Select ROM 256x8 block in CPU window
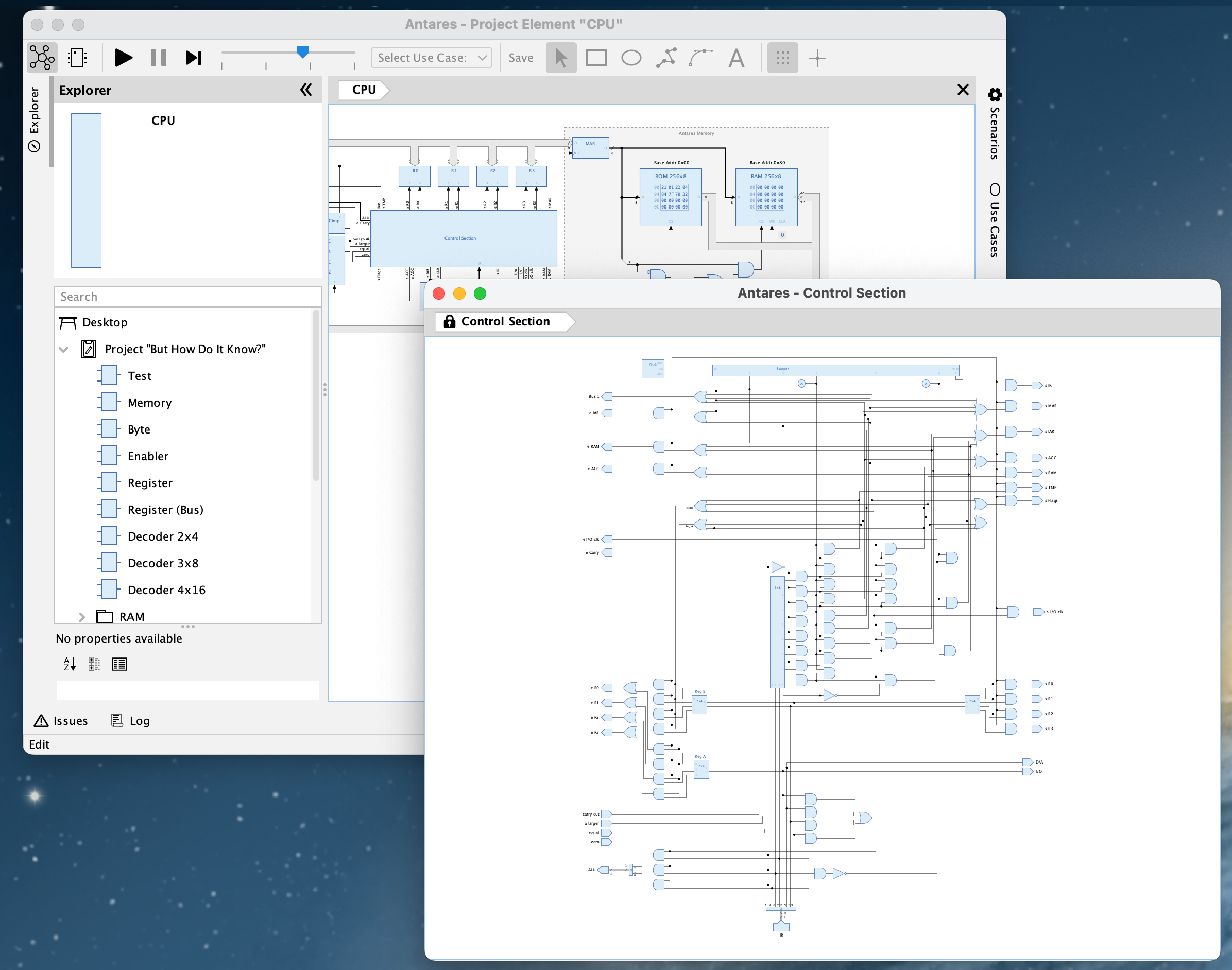Image resolution: width=1232 pixels, height=970 pixels. click(x=670, y=197)
